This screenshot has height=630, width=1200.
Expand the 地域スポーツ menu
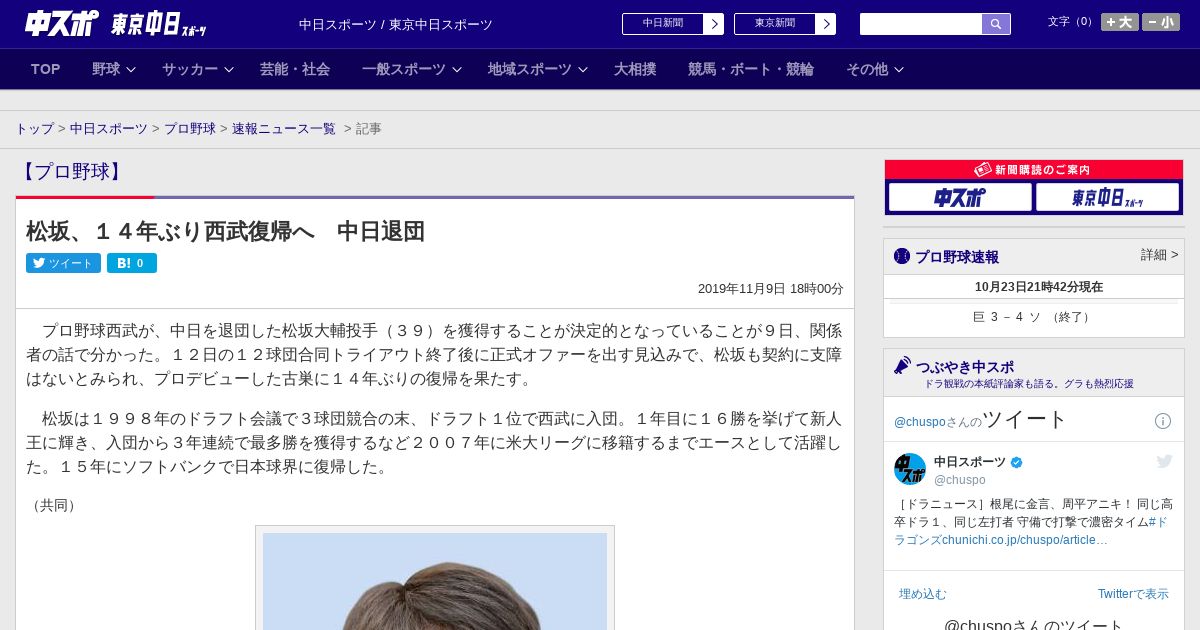[538, 69]
